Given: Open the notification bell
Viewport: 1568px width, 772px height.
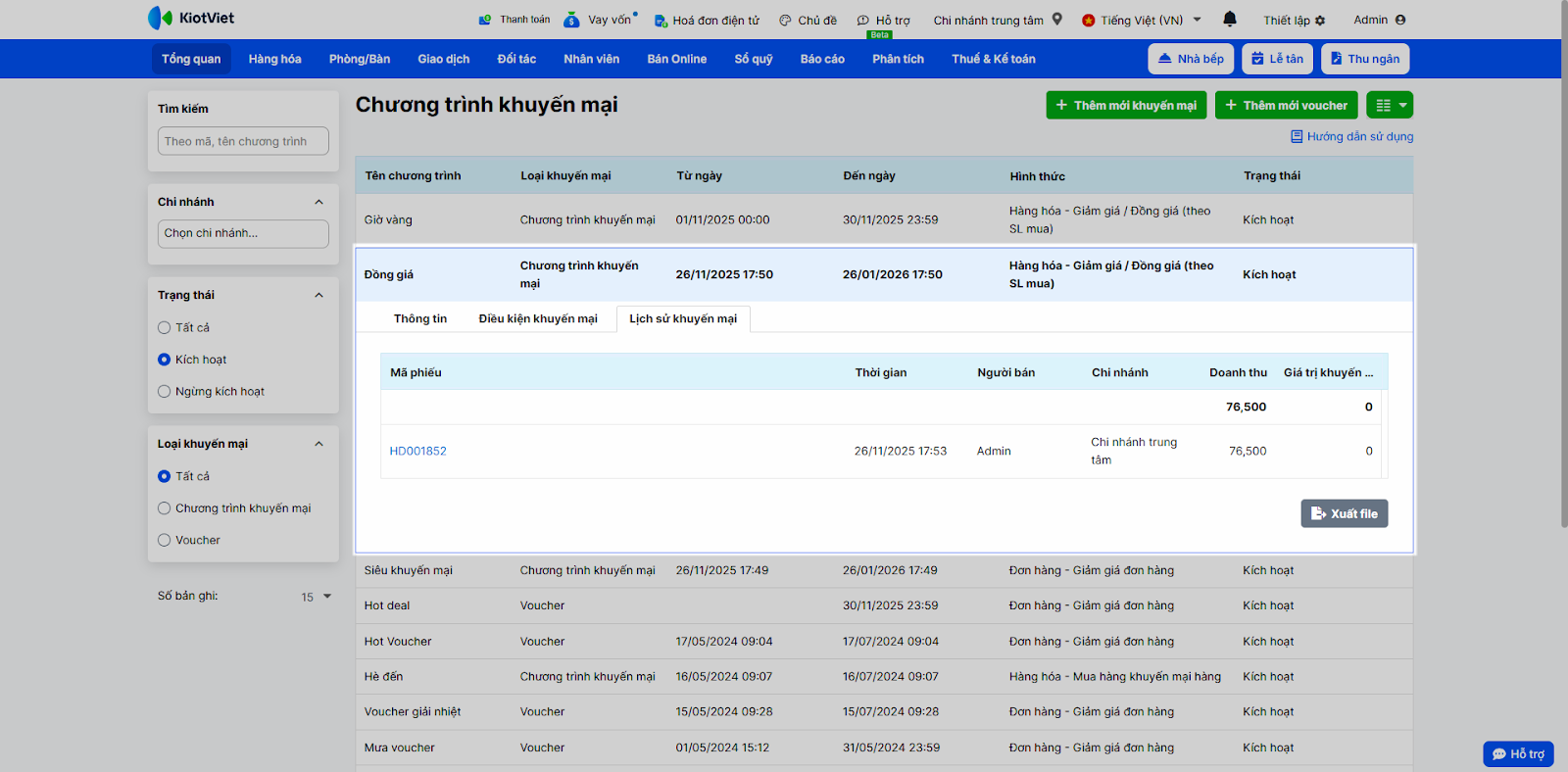Looking at the screenshot, I should (1230, 19).
